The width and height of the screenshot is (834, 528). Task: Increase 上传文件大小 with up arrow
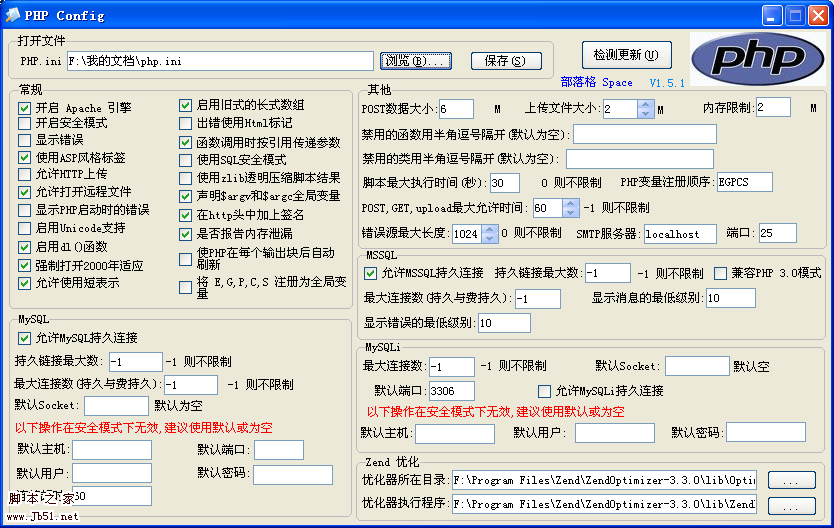click(x=645, y=105)
